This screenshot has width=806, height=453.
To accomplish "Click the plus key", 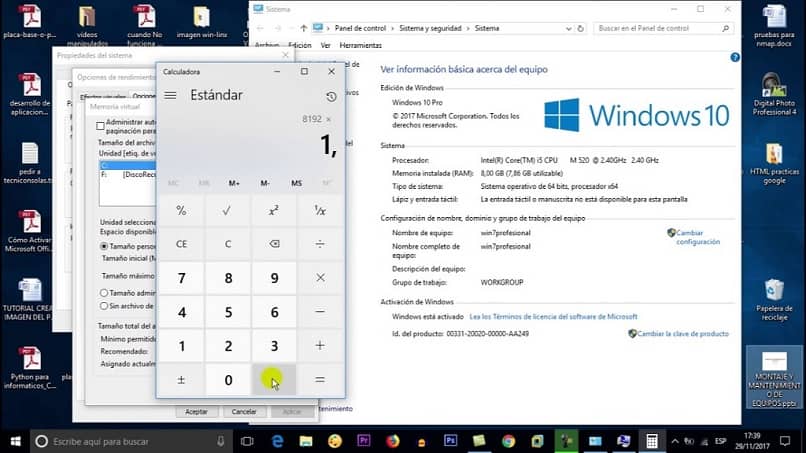I will (x=320, y=346).
